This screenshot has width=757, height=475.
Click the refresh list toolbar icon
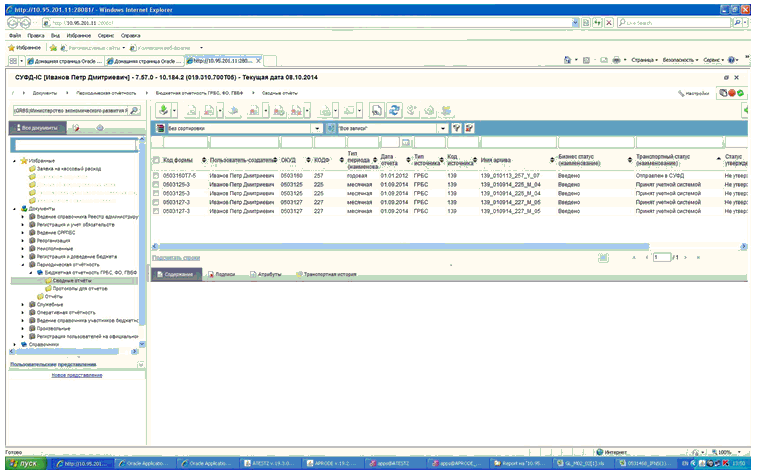396,109
